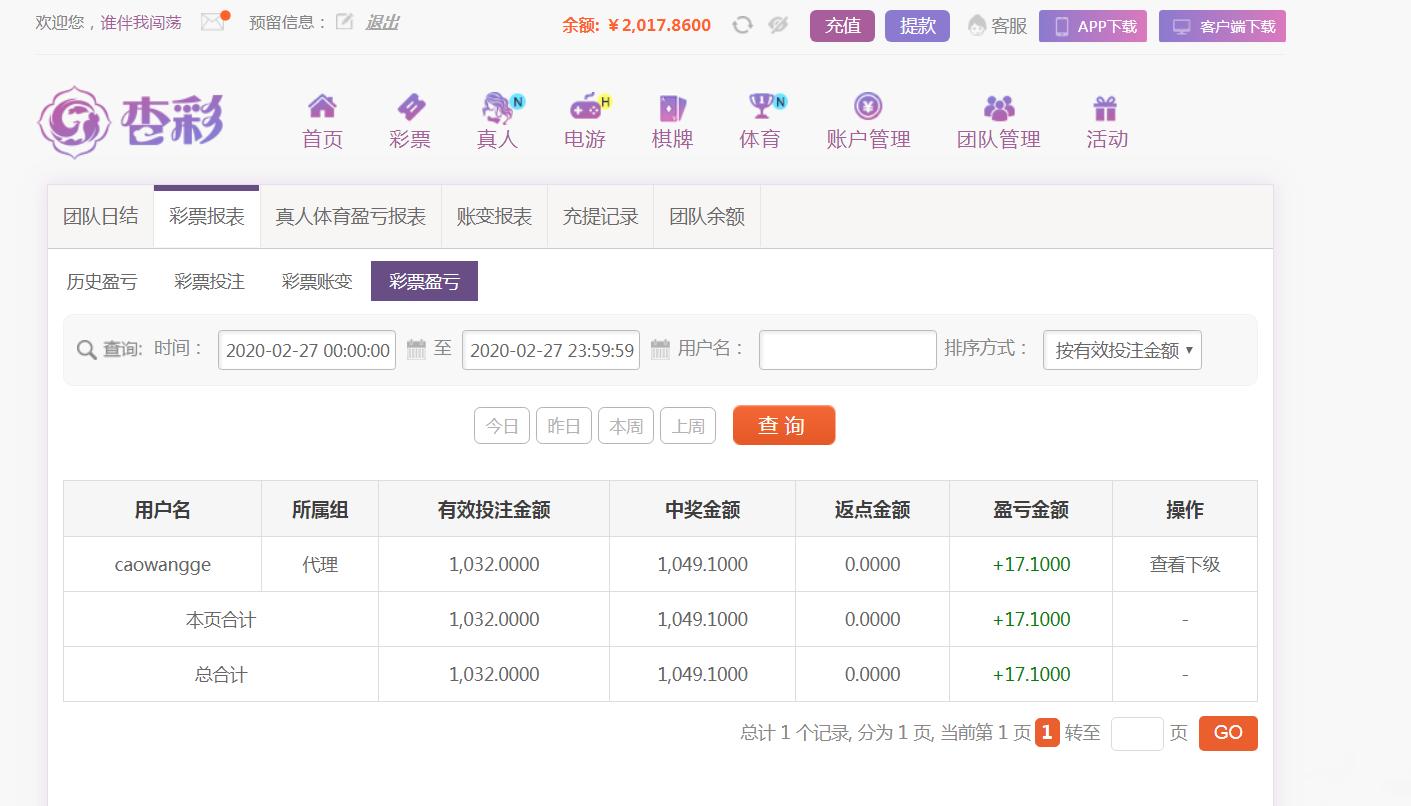The width and height of the screenshot is (1411, 806).
Task: Open the start time calendar picker icon
Action: (x=416, y=349)
